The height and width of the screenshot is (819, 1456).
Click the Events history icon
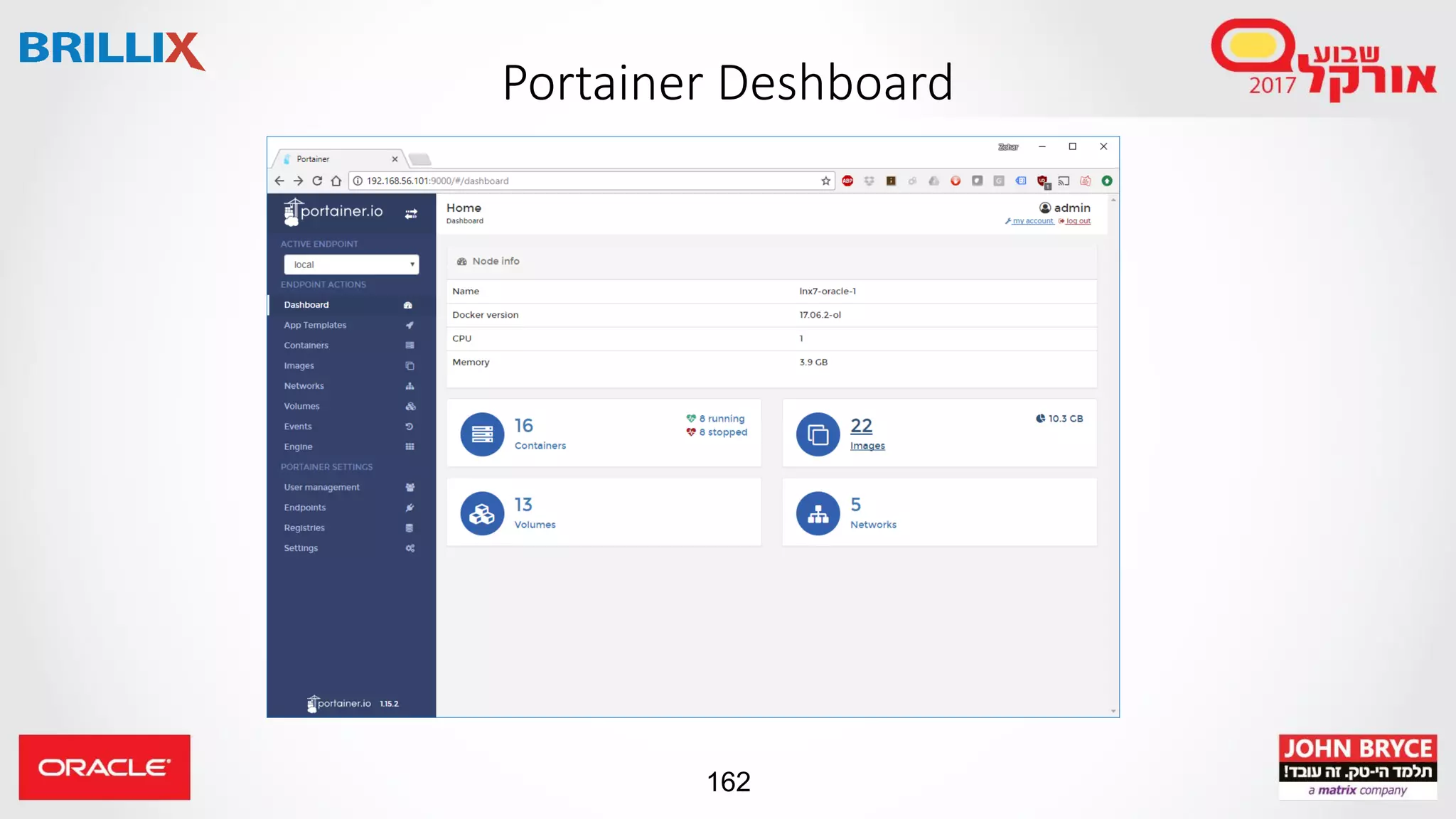(409, 427)
